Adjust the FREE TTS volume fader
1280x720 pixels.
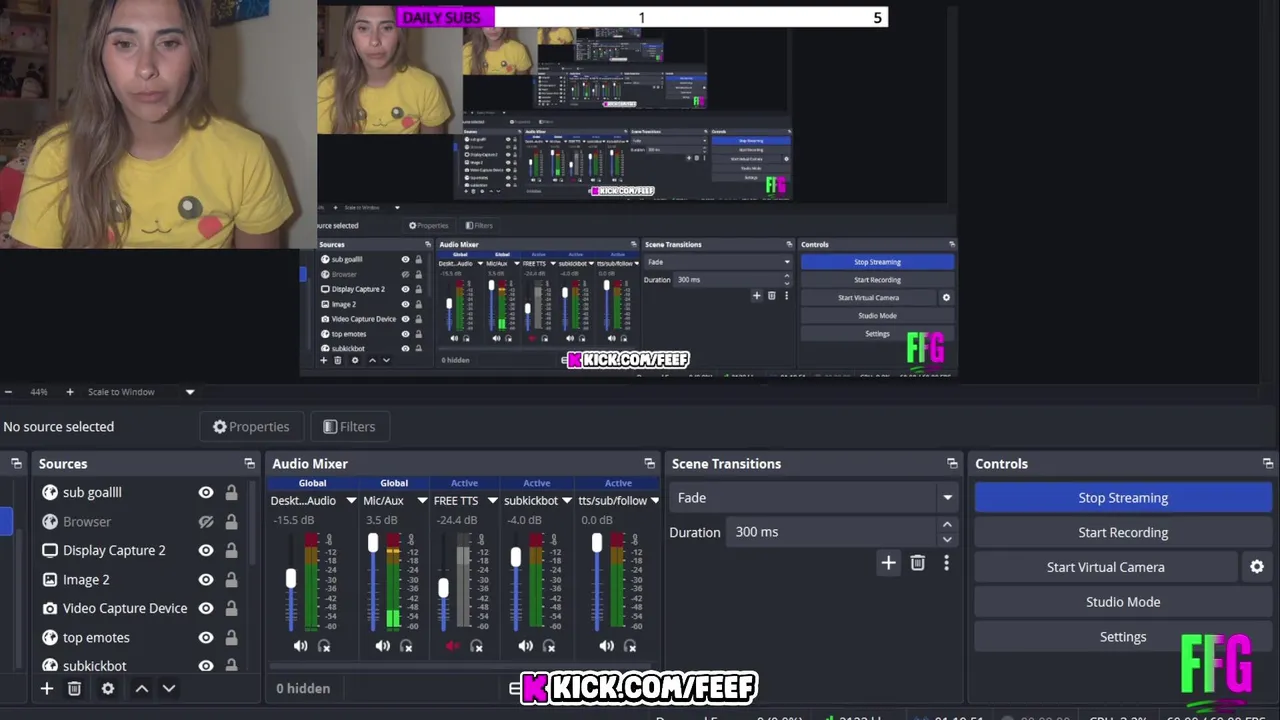pos(443,589)
